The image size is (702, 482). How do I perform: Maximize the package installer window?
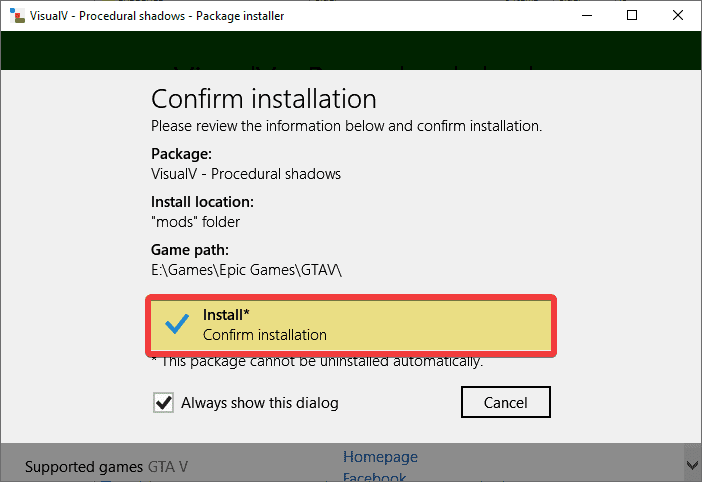[x=632, y=16]
